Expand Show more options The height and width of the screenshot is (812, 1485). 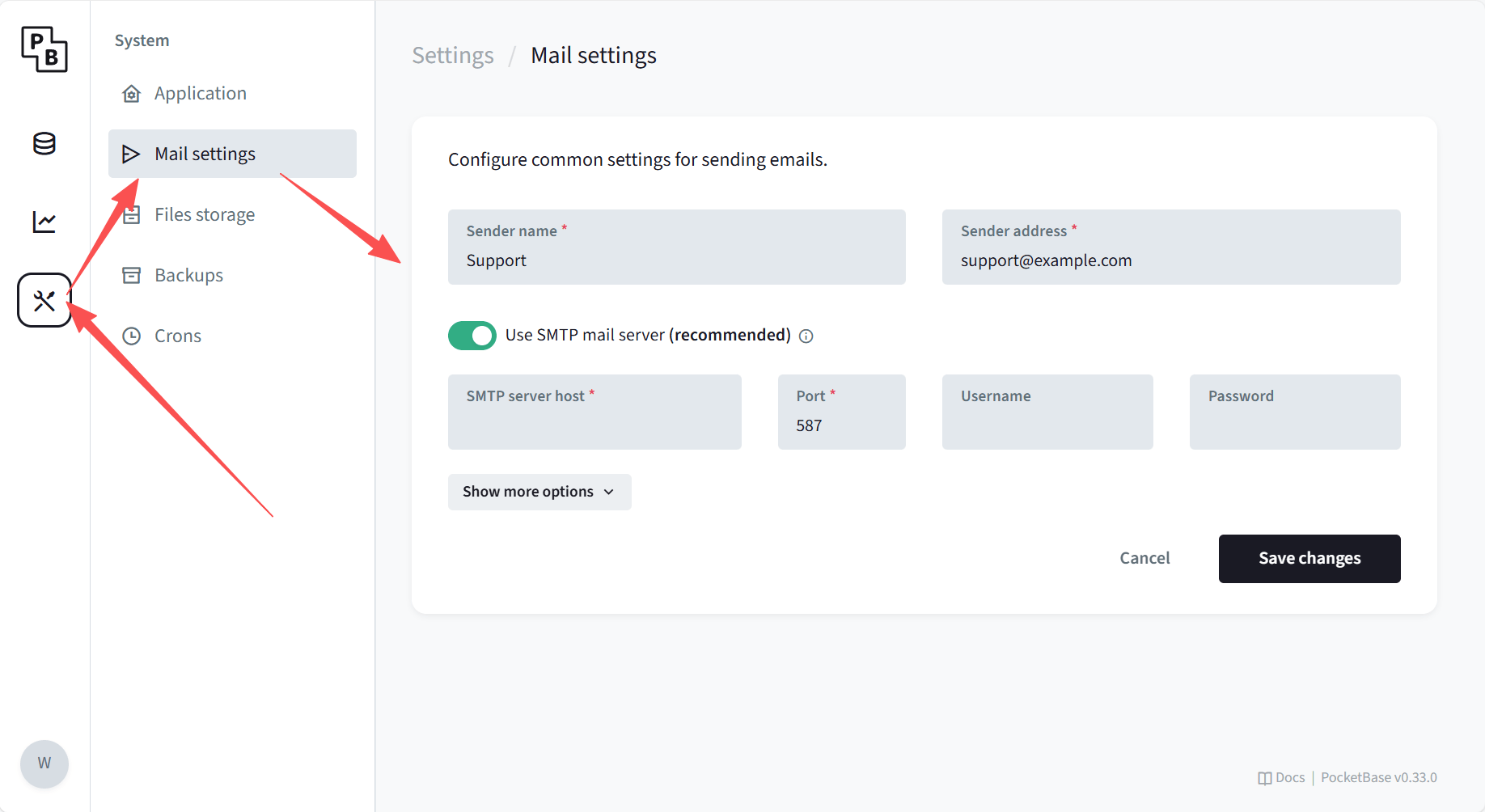(539, 492)
